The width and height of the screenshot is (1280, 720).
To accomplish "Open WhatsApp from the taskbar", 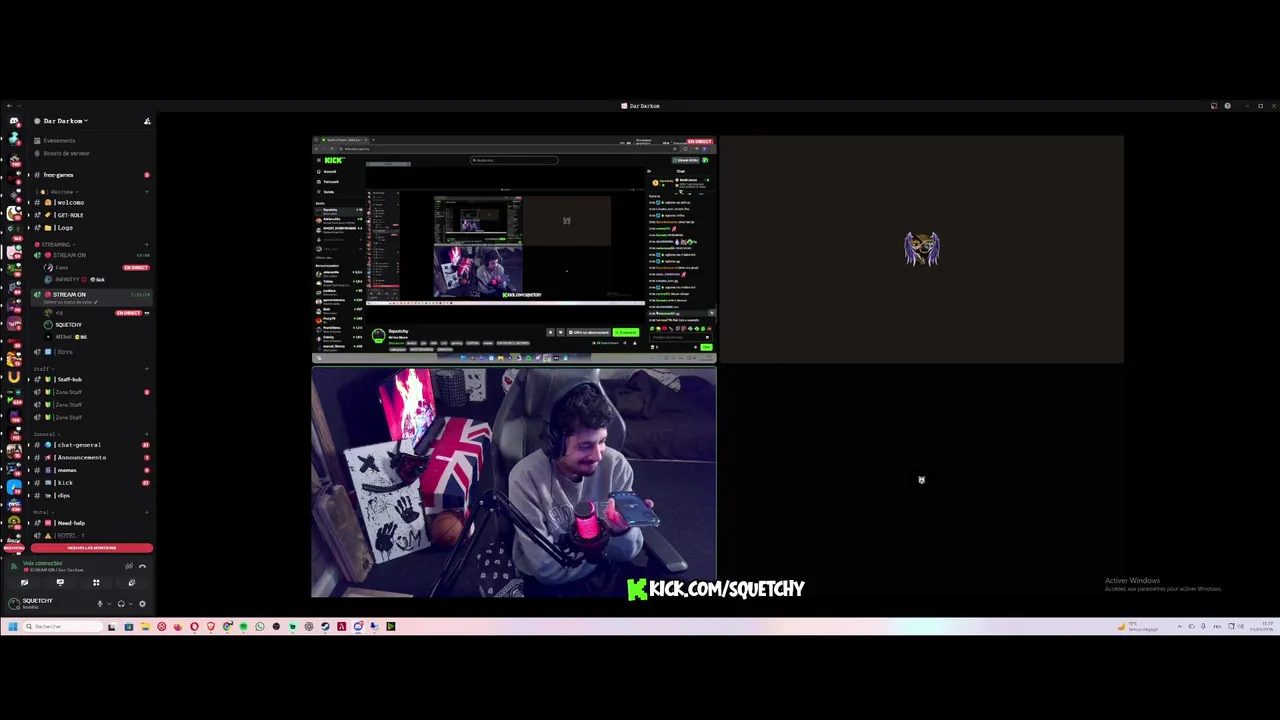I will pyautogui.click(x=260, y=626).
